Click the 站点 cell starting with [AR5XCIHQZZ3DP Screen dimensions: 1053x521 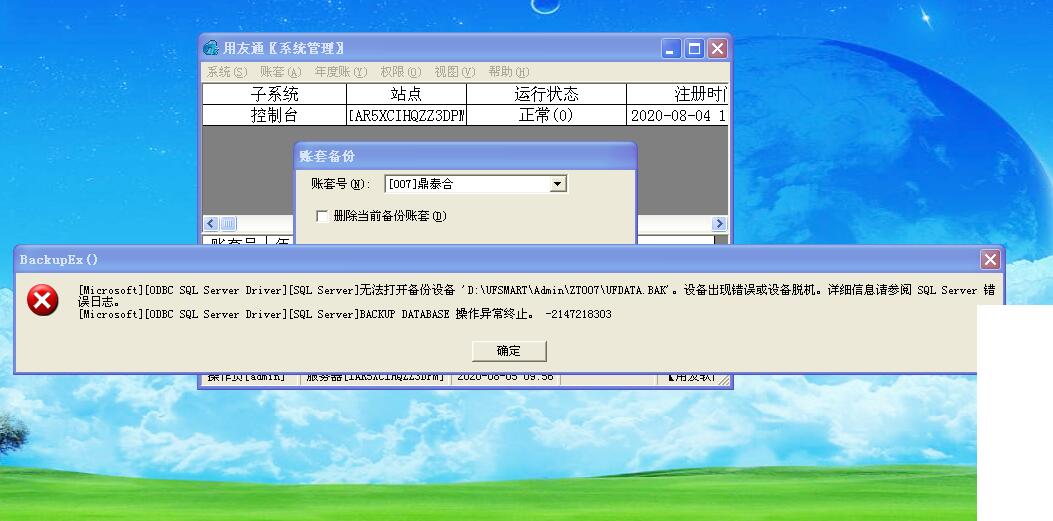click(x=406, y=115)
